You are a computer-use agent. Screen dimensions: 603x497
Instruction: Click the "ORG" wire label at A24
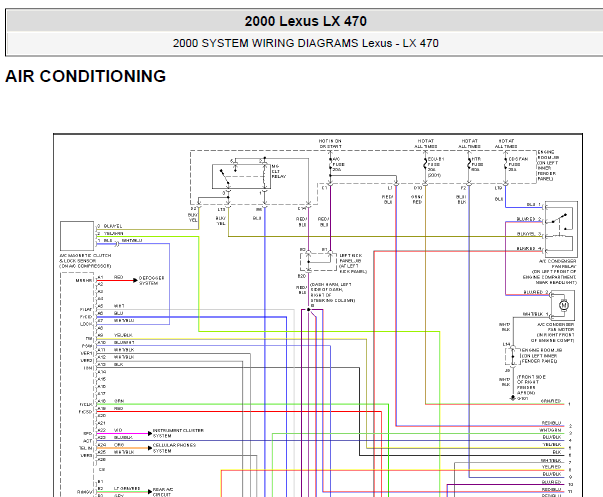pos(119,445)
